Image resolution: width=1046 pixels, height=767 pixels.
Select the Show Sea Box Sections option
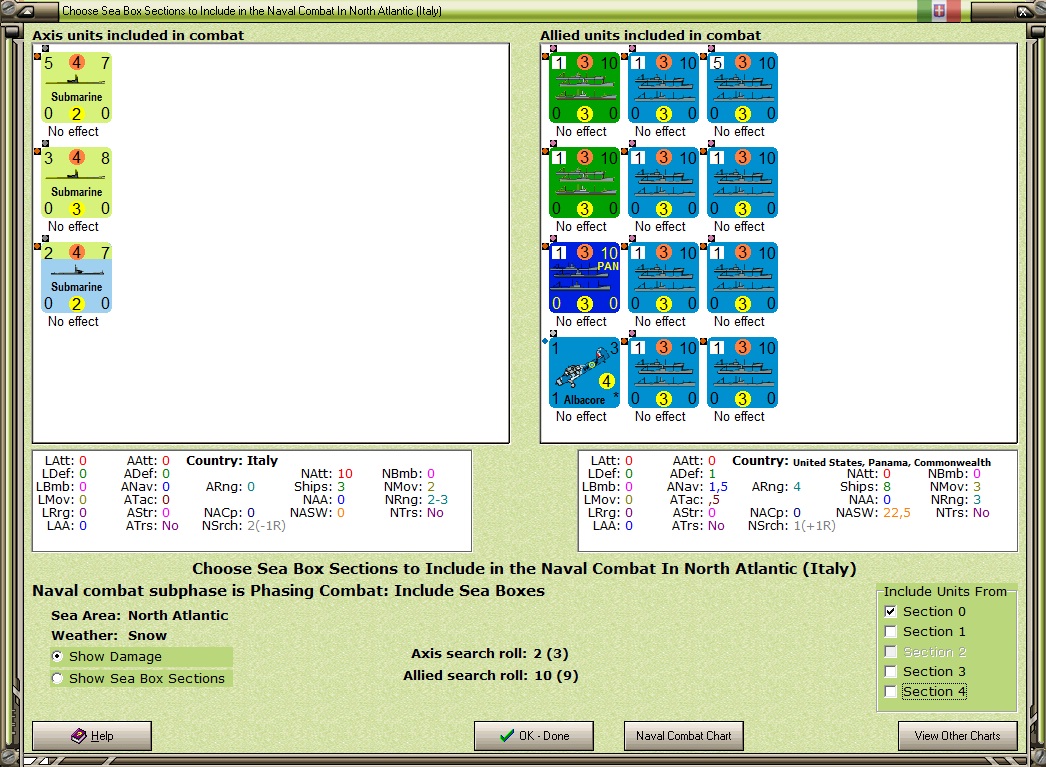pos(57,678)
